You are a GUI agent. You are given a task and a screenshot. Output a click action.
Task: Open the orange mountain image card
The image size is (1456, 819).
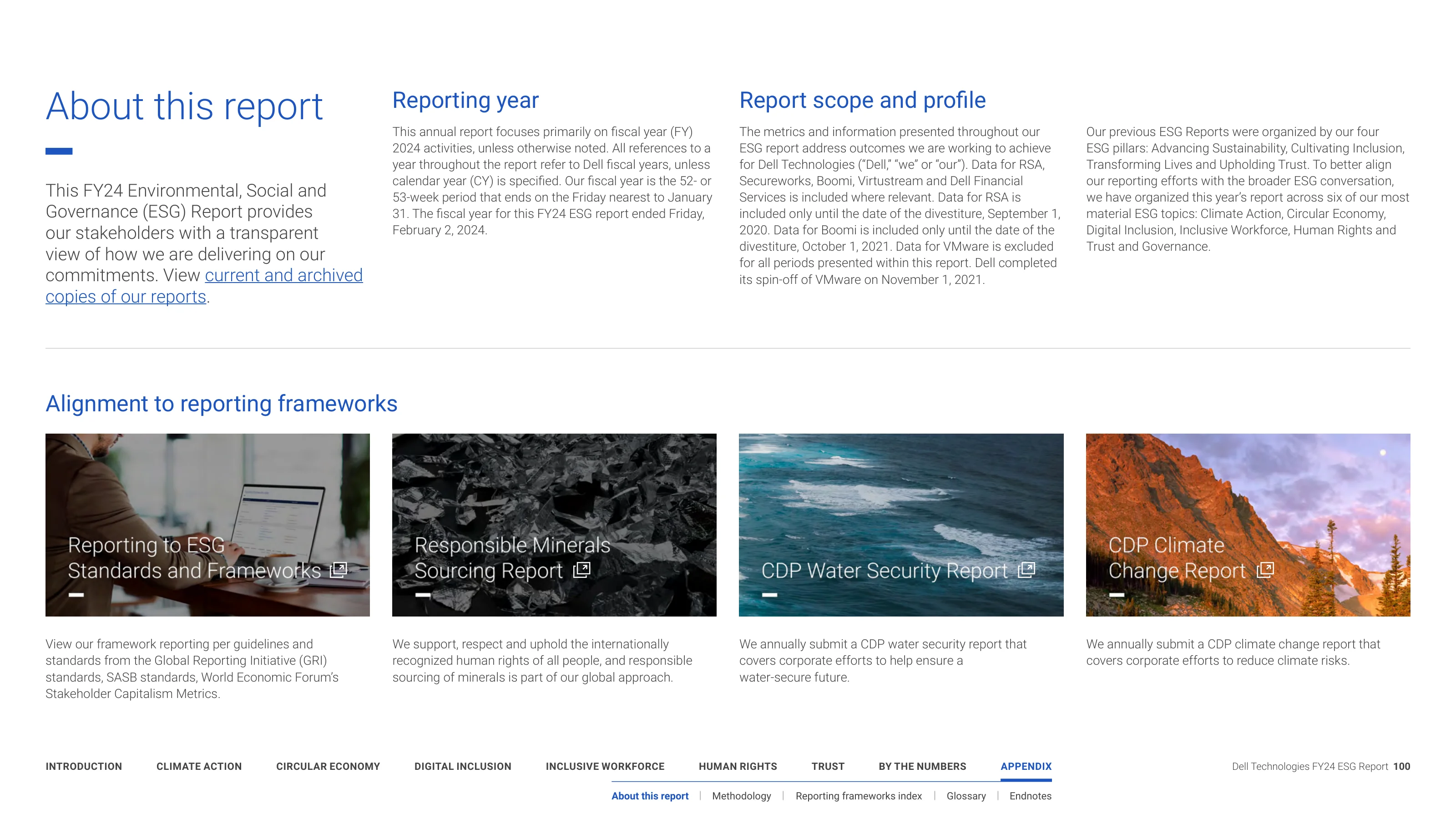[1248, 525]
